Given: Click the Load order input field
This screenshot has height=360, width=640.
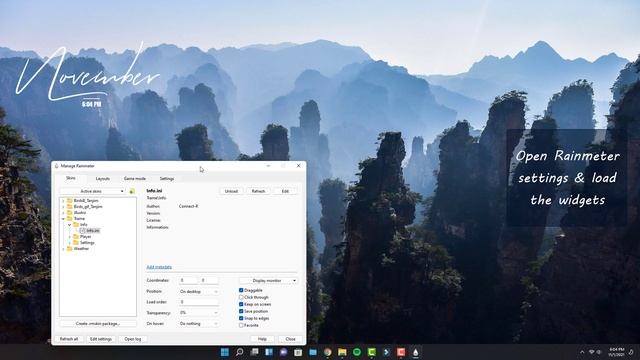Looking at the screenshot, I should point(199,302).
